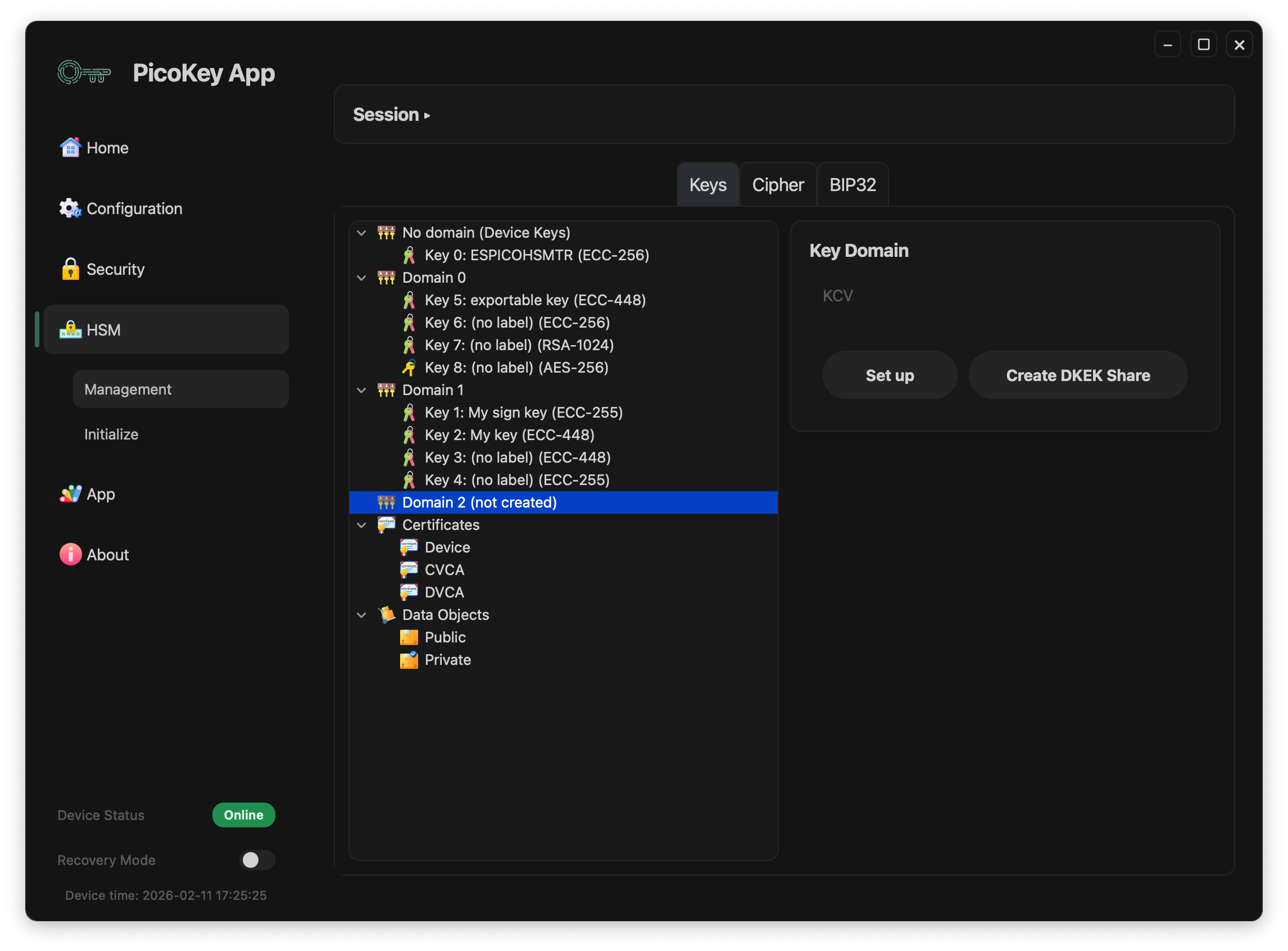
Task: Switch to the Cipher tab
Action: (778, 184)
